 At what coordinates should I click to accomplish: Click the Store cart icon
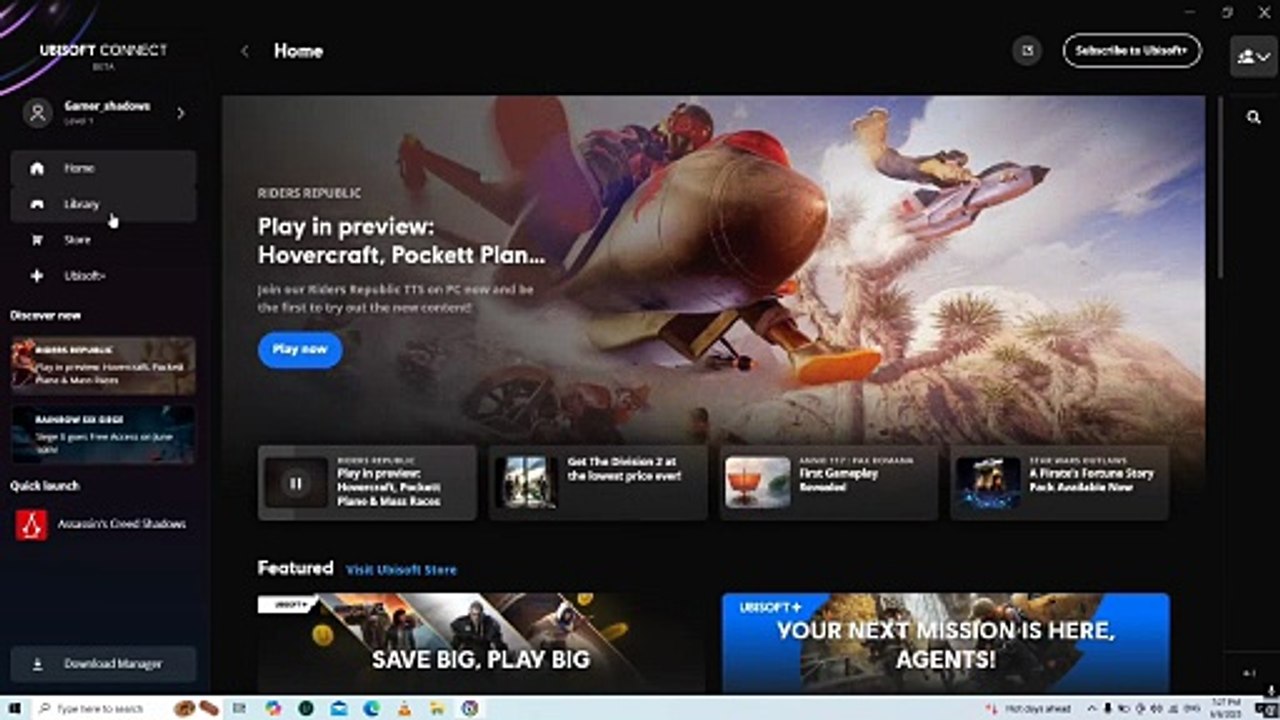(x=37, y=240)
